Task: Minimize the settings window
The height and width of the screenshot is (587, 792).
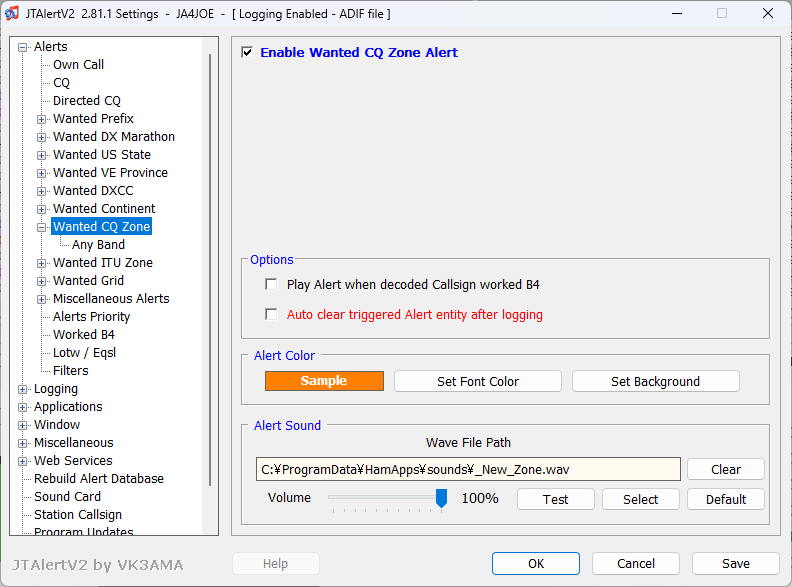Action: tap(677, 14)
